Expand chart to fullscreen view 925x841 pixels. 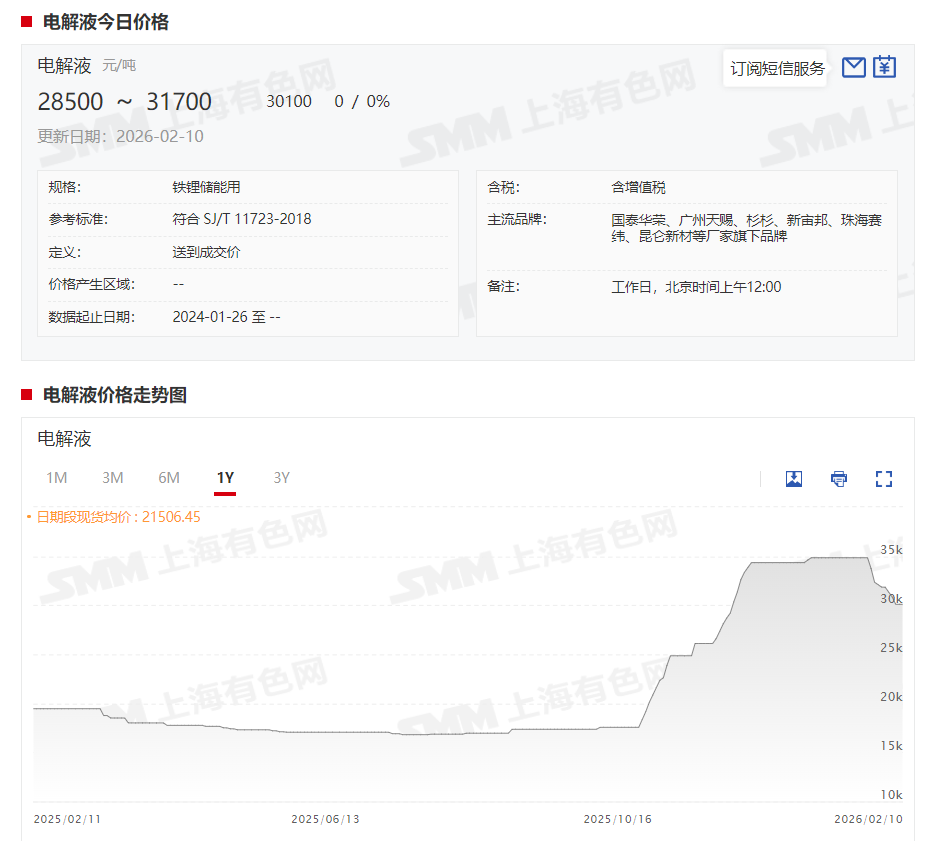pos(883,478)
